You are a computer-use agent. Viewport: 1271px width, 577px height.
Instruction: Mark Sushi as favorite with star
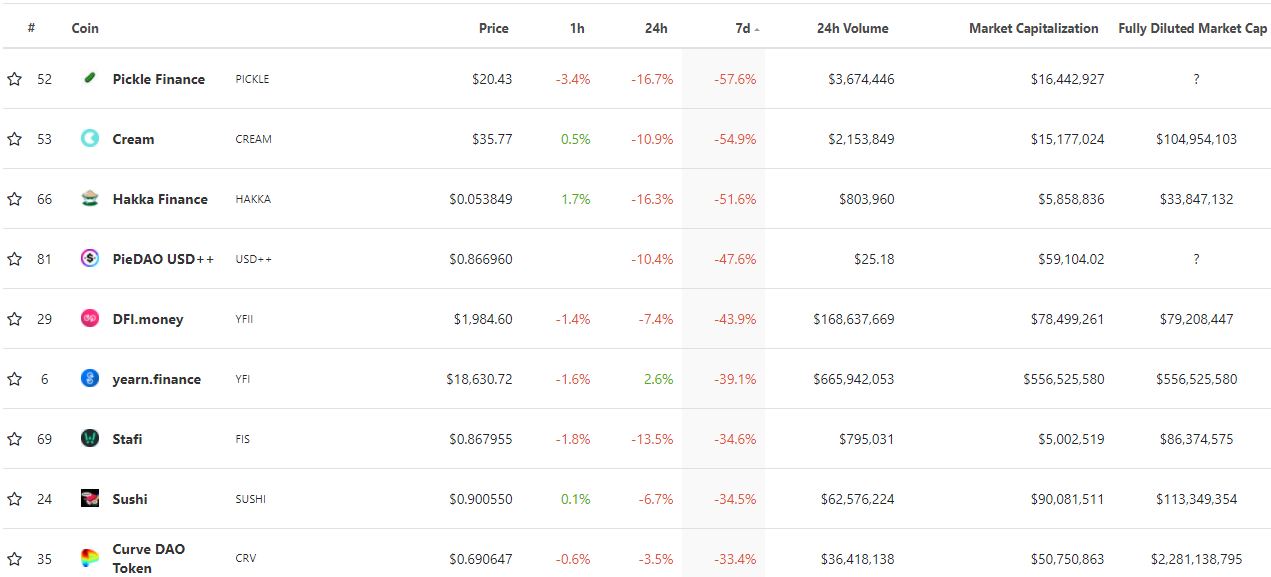coord(14,499)
